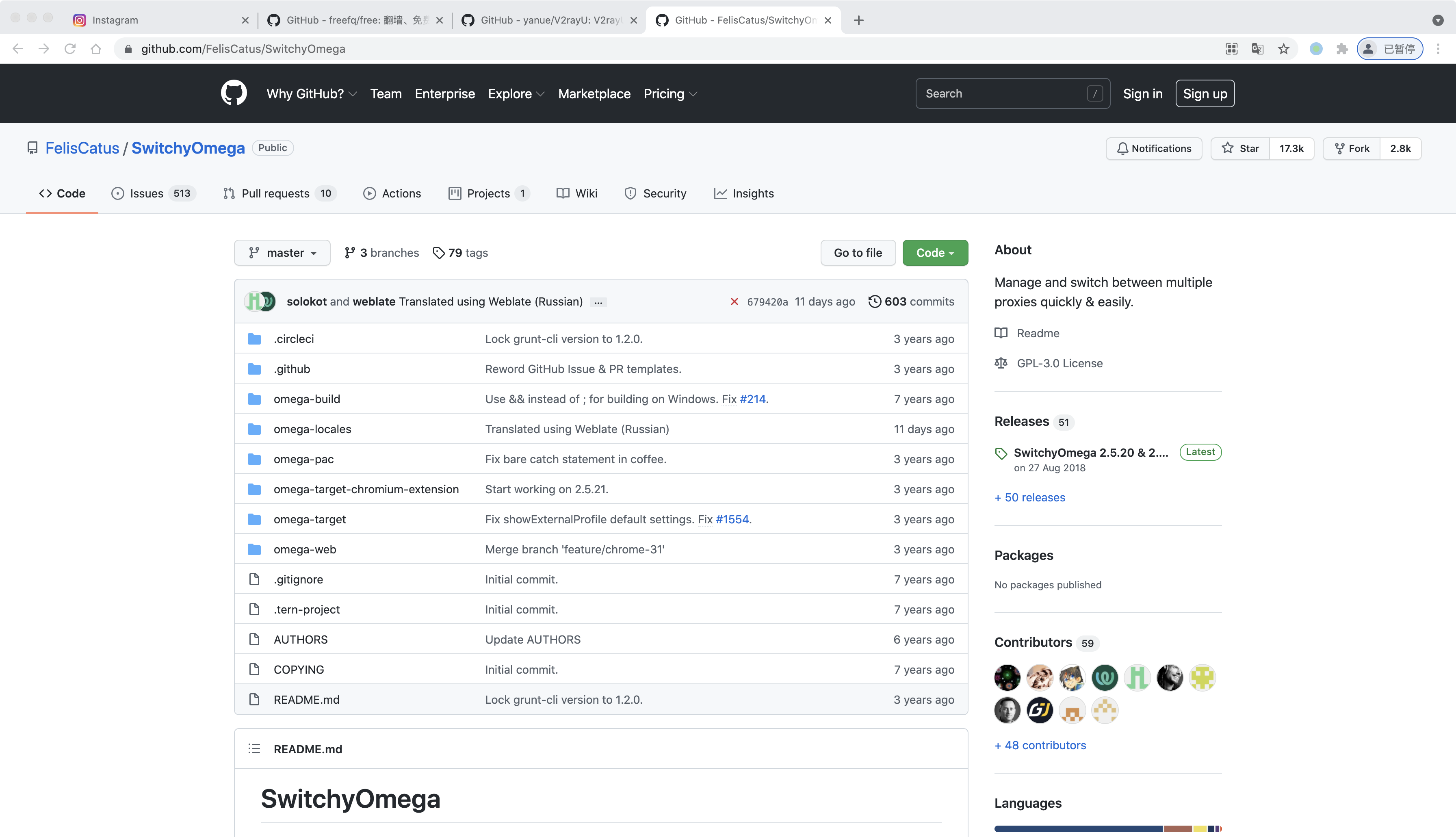This screenshot has height=837, width=1456.
Task: Bookmark this page with star icon
Action: pyautogui.click(x=1283, y=49)
